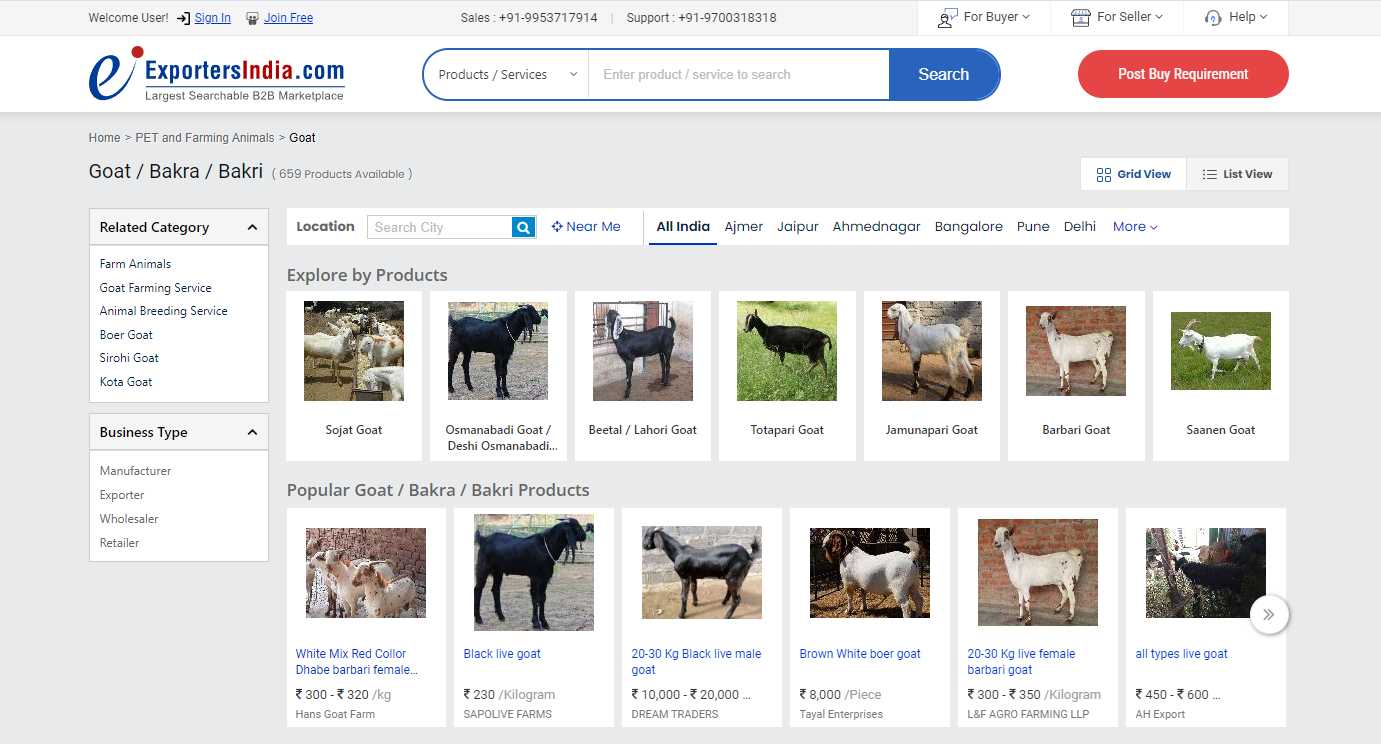Screen dimensions: 1381x744
Task: Select the Ahmednagar location tab
Action: pyautogui.click(x=877, y=227)
